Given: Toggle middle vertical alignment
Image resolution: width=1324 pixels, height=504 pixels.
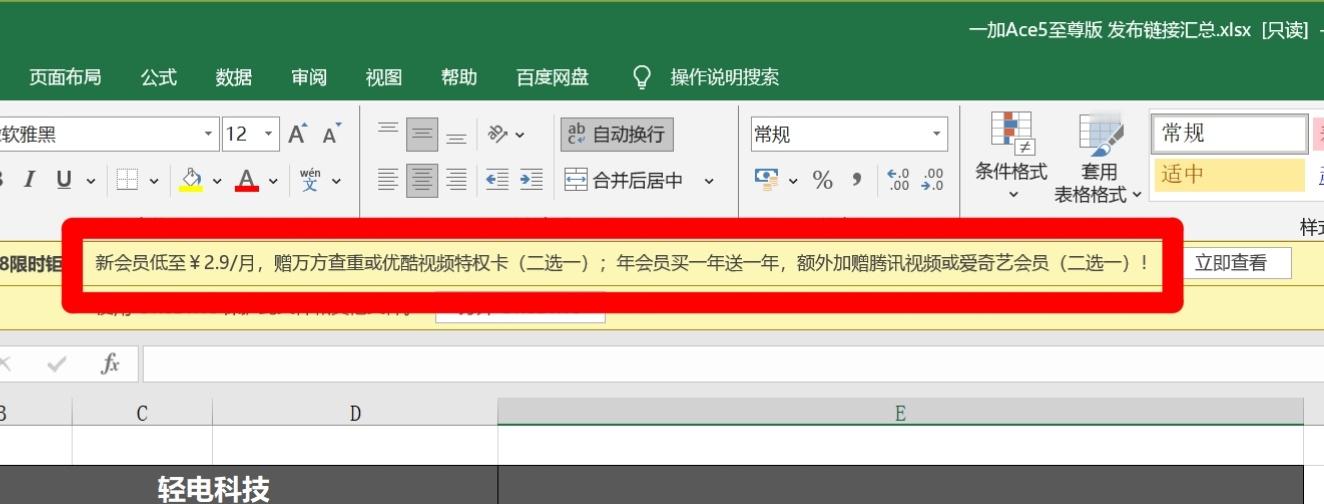Looking at the screenshot, I should click(422, 133).
